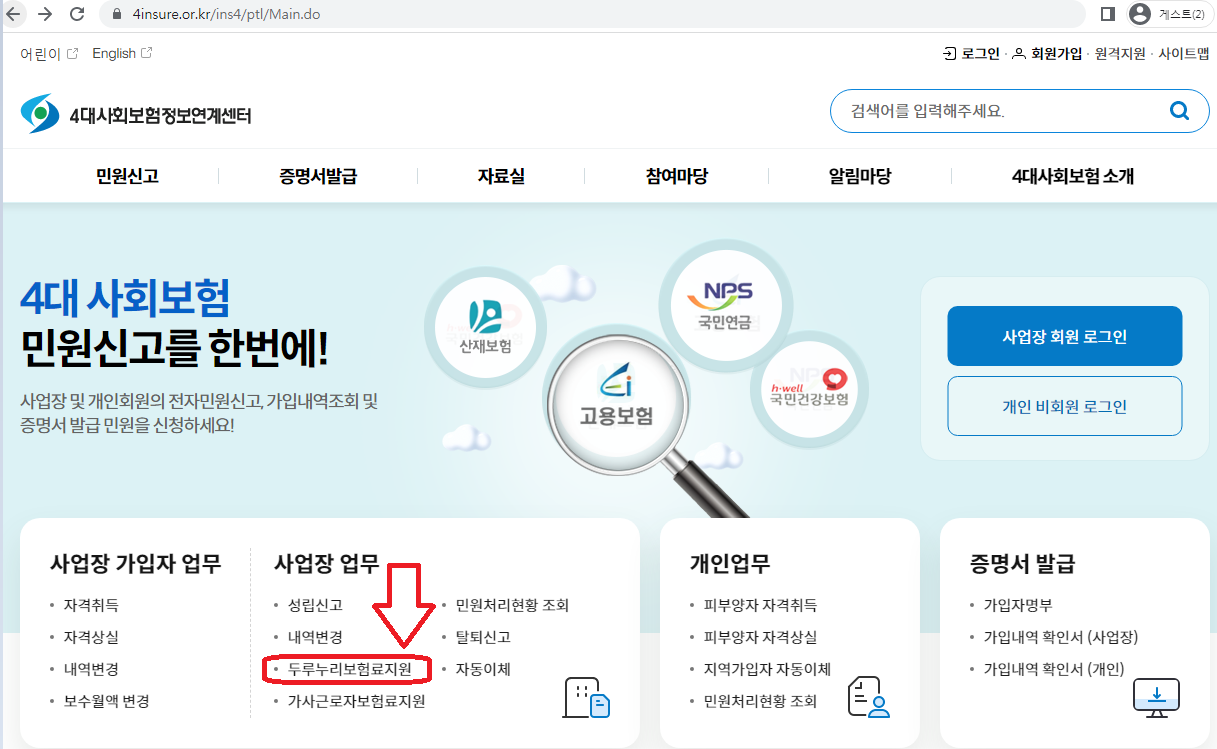1217x749 pixels.
Task: Click the 개인 비회원 로그인 button
Action: pyautogui.click(x=1065, y=406)
